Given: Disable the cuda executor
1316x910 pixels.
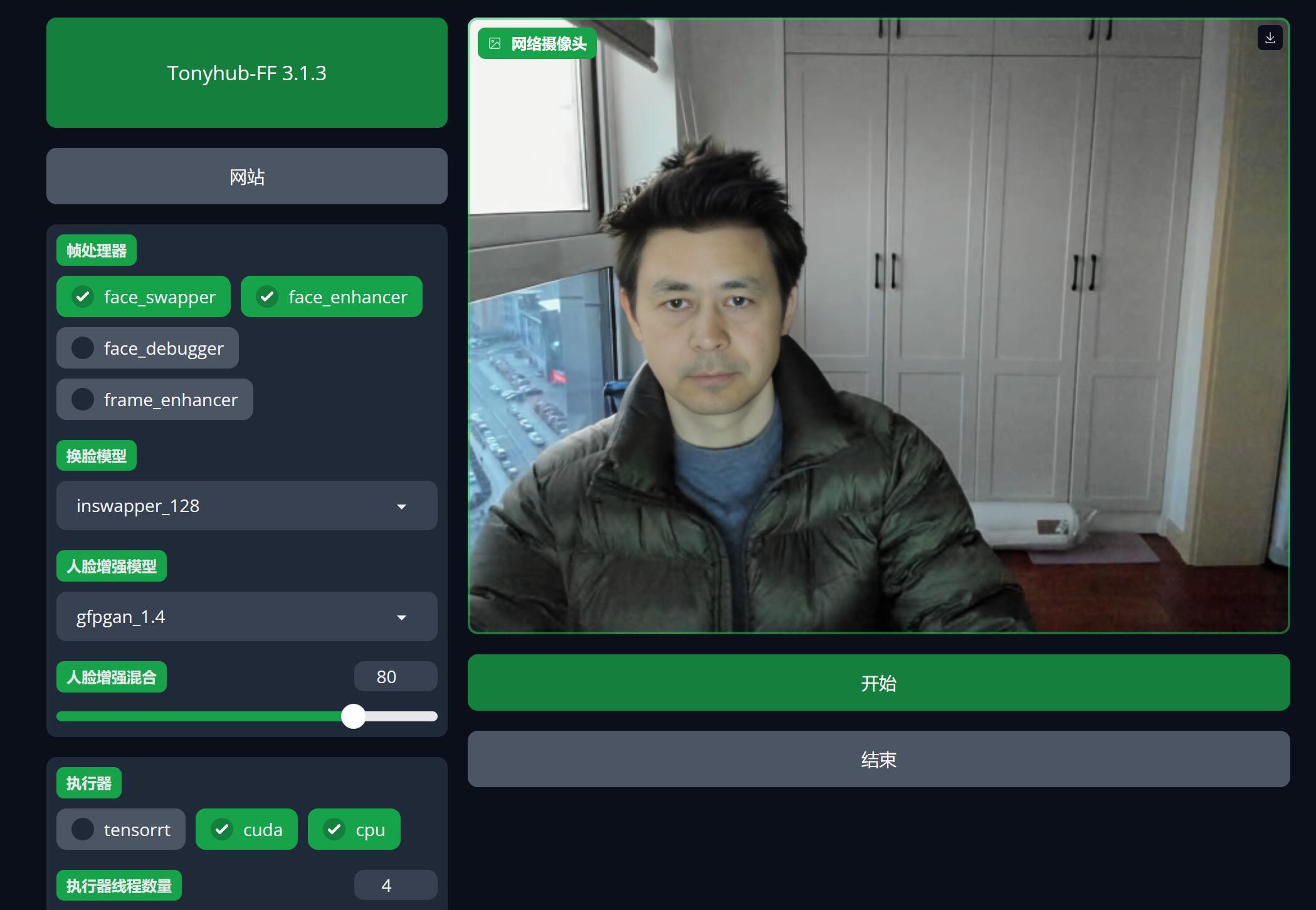Looking at the screenshot, I should click(x=246, y=829).
